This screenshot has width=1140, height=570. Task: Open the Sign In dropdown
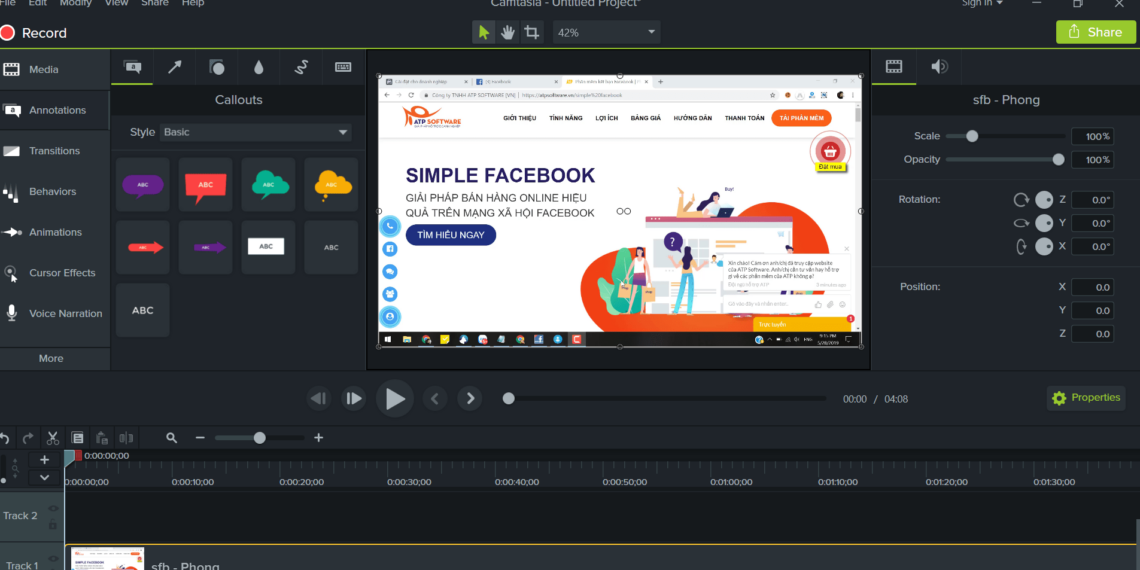(982, 4)
